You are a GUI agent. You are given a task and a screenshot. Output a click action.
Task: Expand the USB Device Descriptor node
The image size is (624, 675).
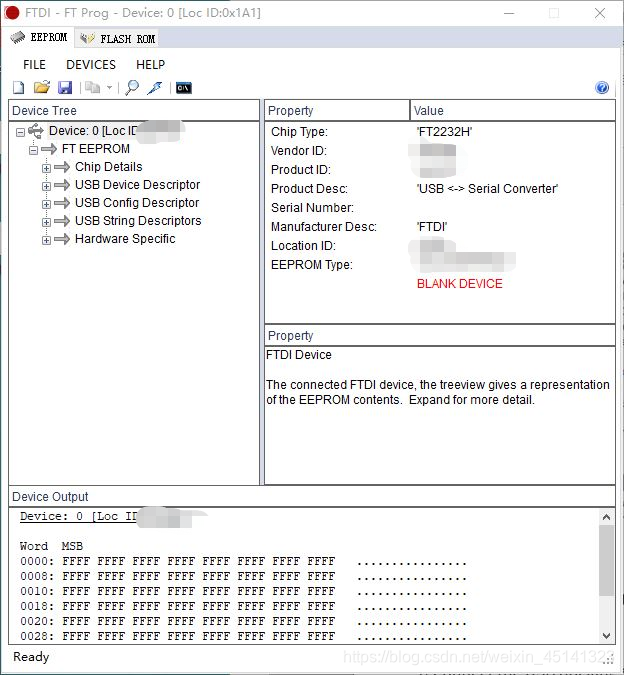[x=46, y=186]
